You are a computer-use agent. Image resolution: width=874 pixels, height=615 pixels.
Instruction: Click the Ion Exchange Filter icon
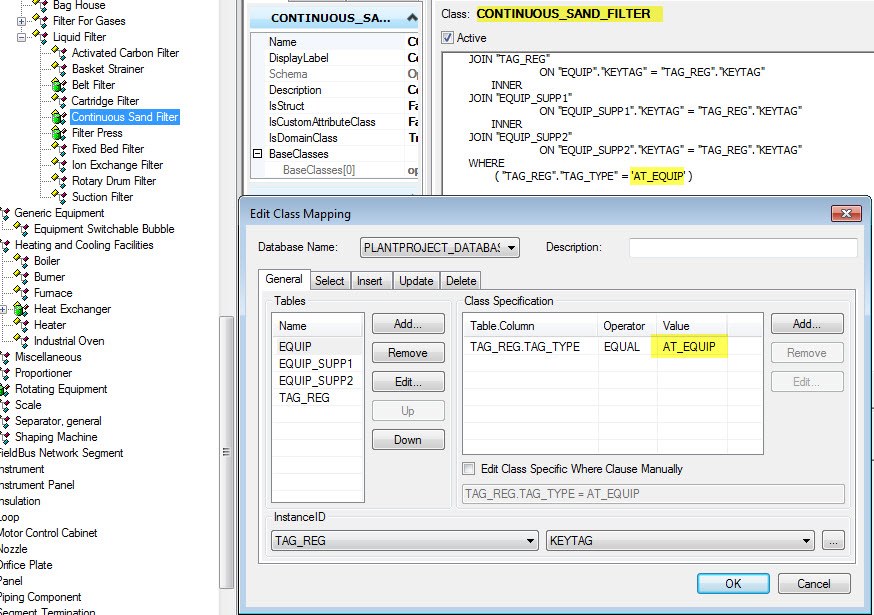(x=59, y=165)
